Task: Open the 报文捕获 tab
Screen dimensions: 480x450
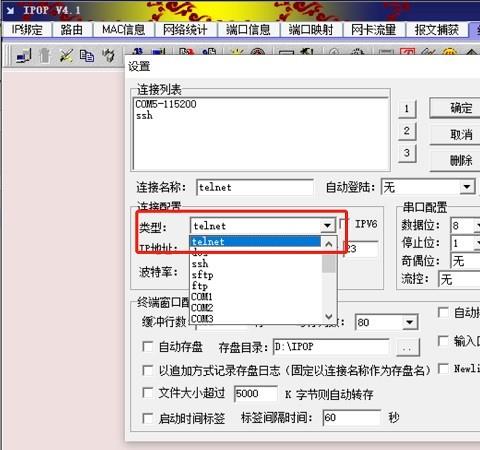Action: [x=437, y=30]
